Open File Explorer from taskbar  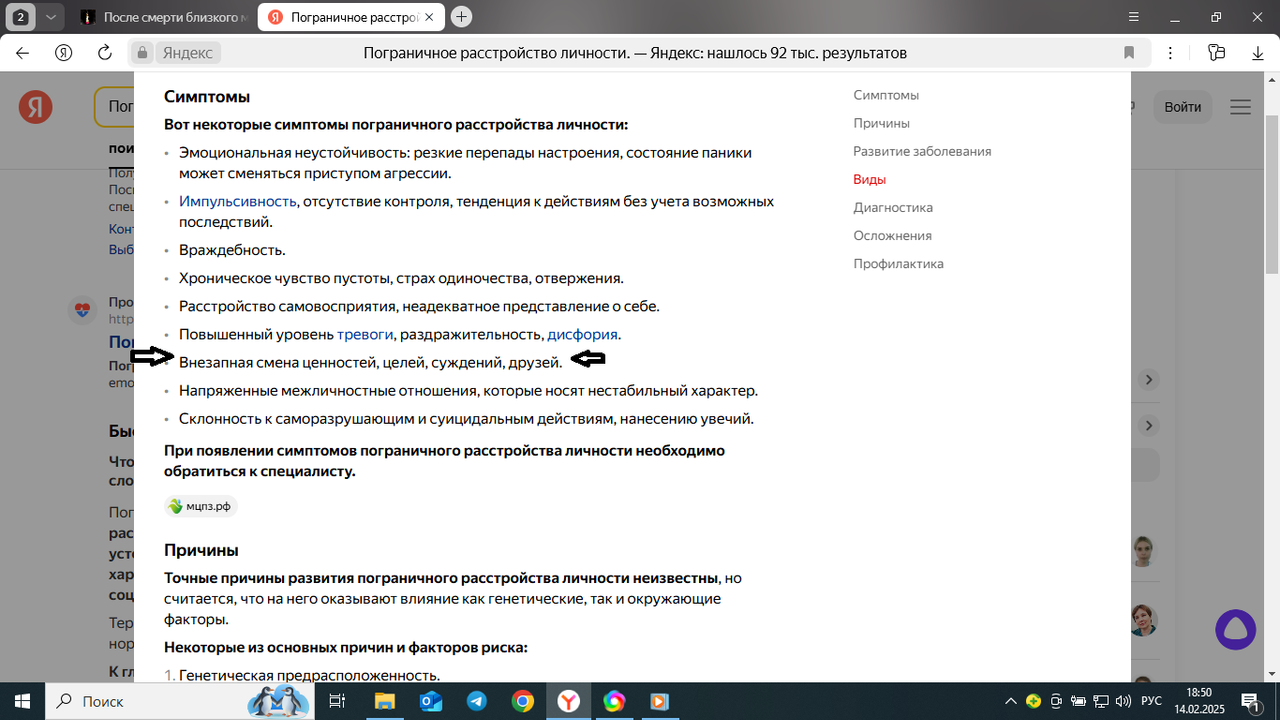385,701
